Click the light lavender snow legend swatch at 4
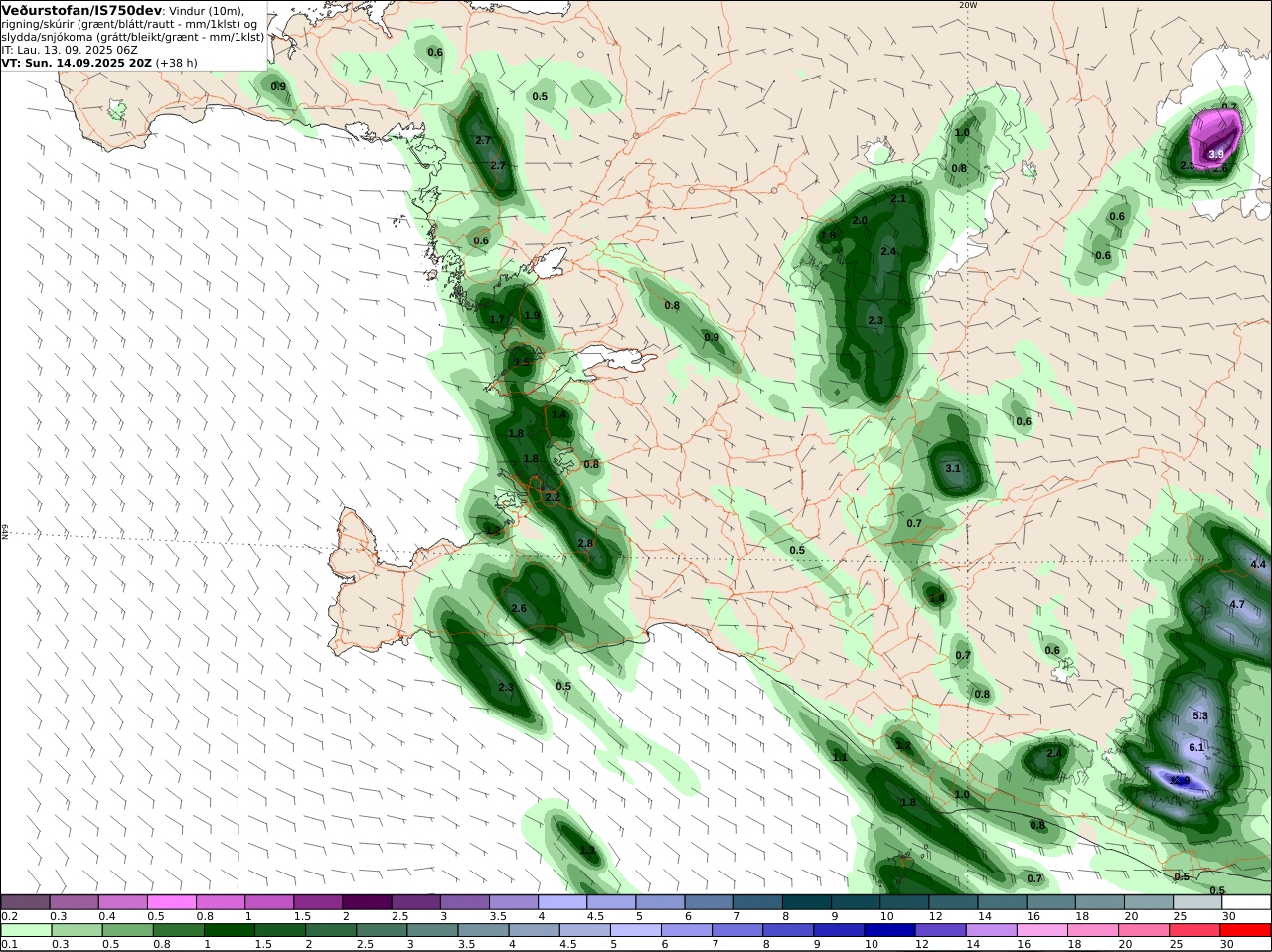Viewport: 1272px width, 952px height. [x=562, y=902]
